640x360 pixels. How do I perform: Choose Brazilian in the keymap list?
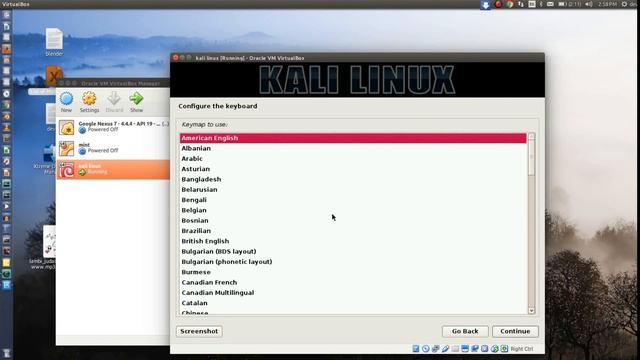point(353,231)
